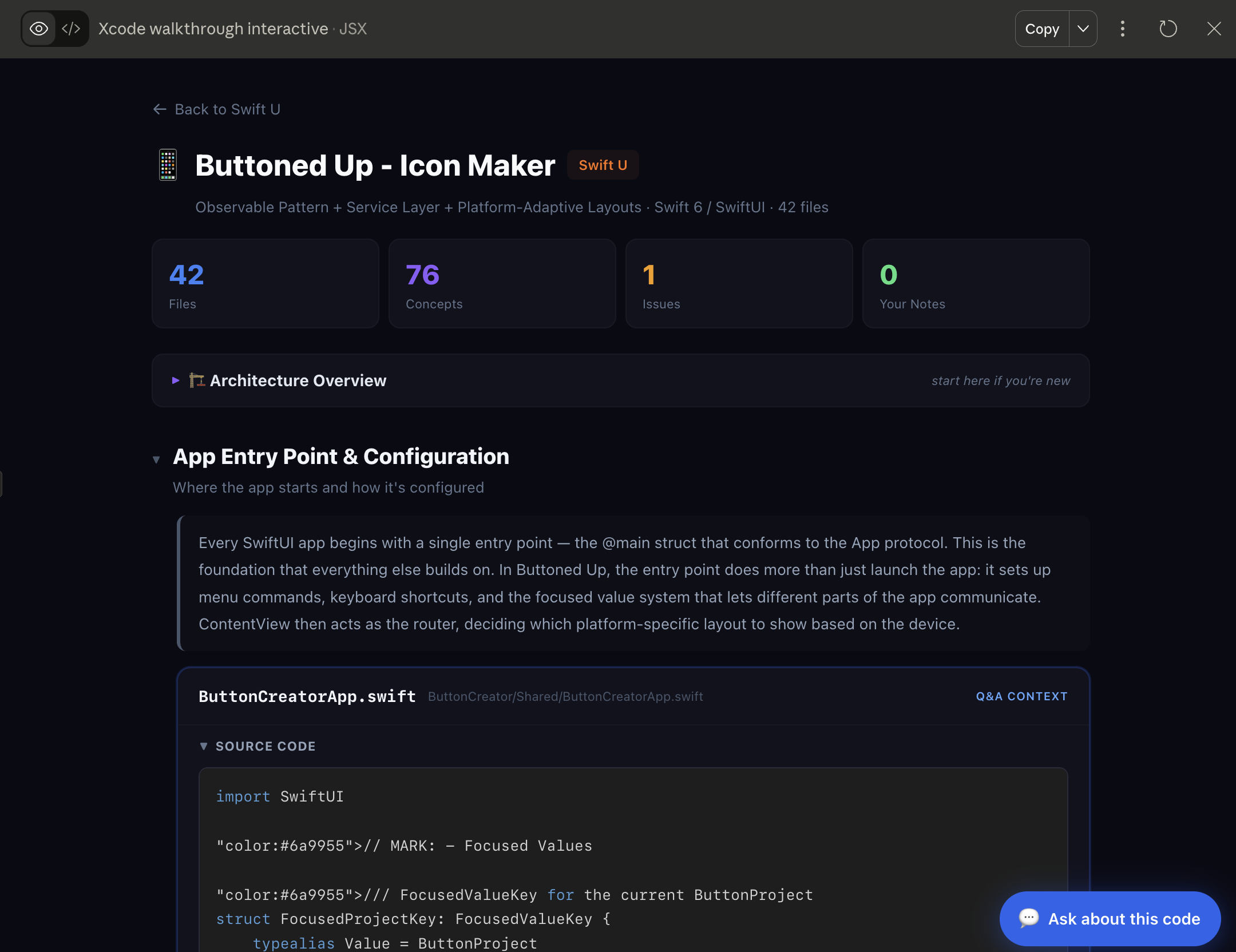The height and width of the screenshot is (952, 1236).
Task: Open the 76 Concepts stat card
Action: (502, 284)
